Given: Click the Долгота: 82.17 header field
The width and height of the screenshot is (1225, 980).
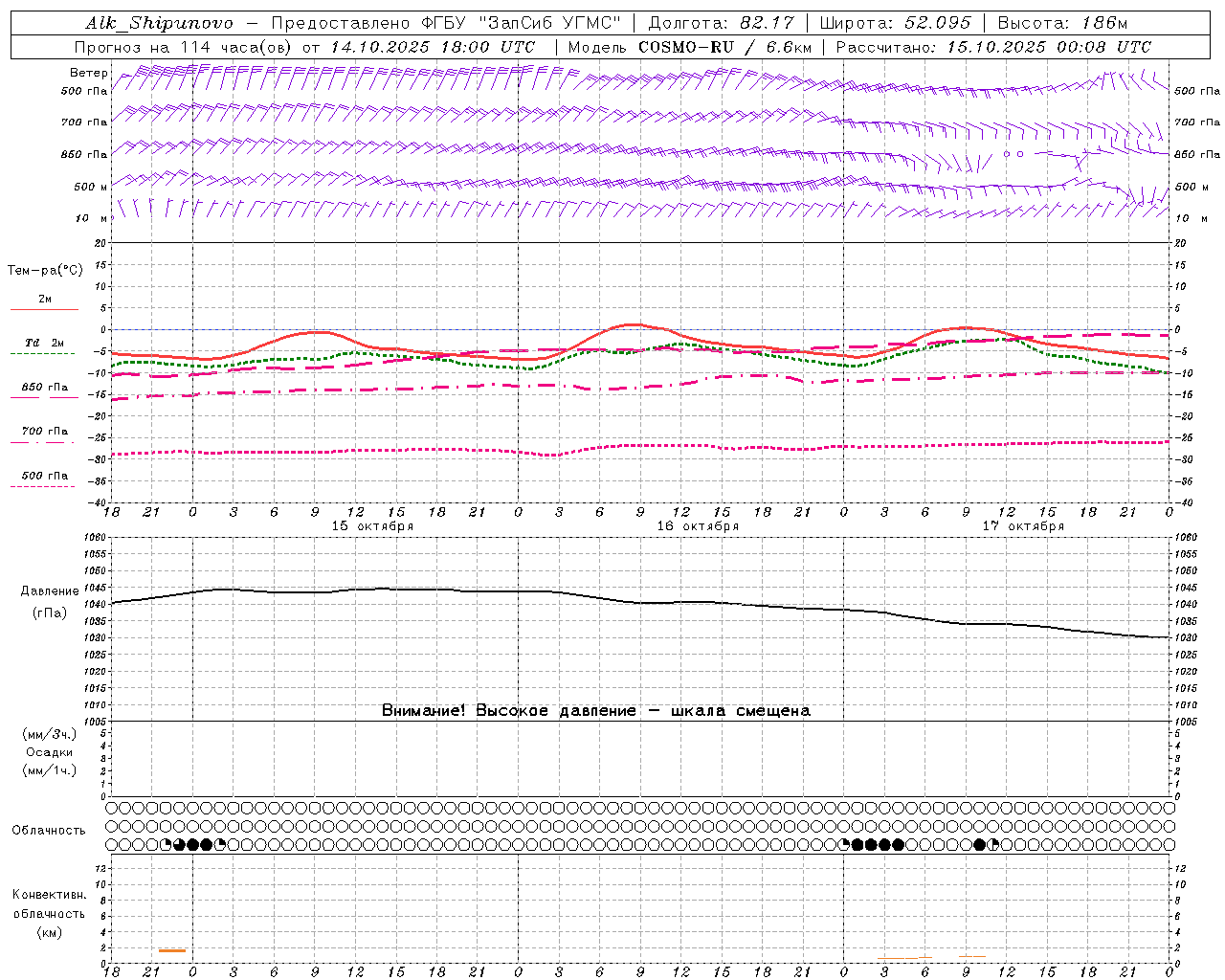Looking at the screenshot, I should point(722,23).
